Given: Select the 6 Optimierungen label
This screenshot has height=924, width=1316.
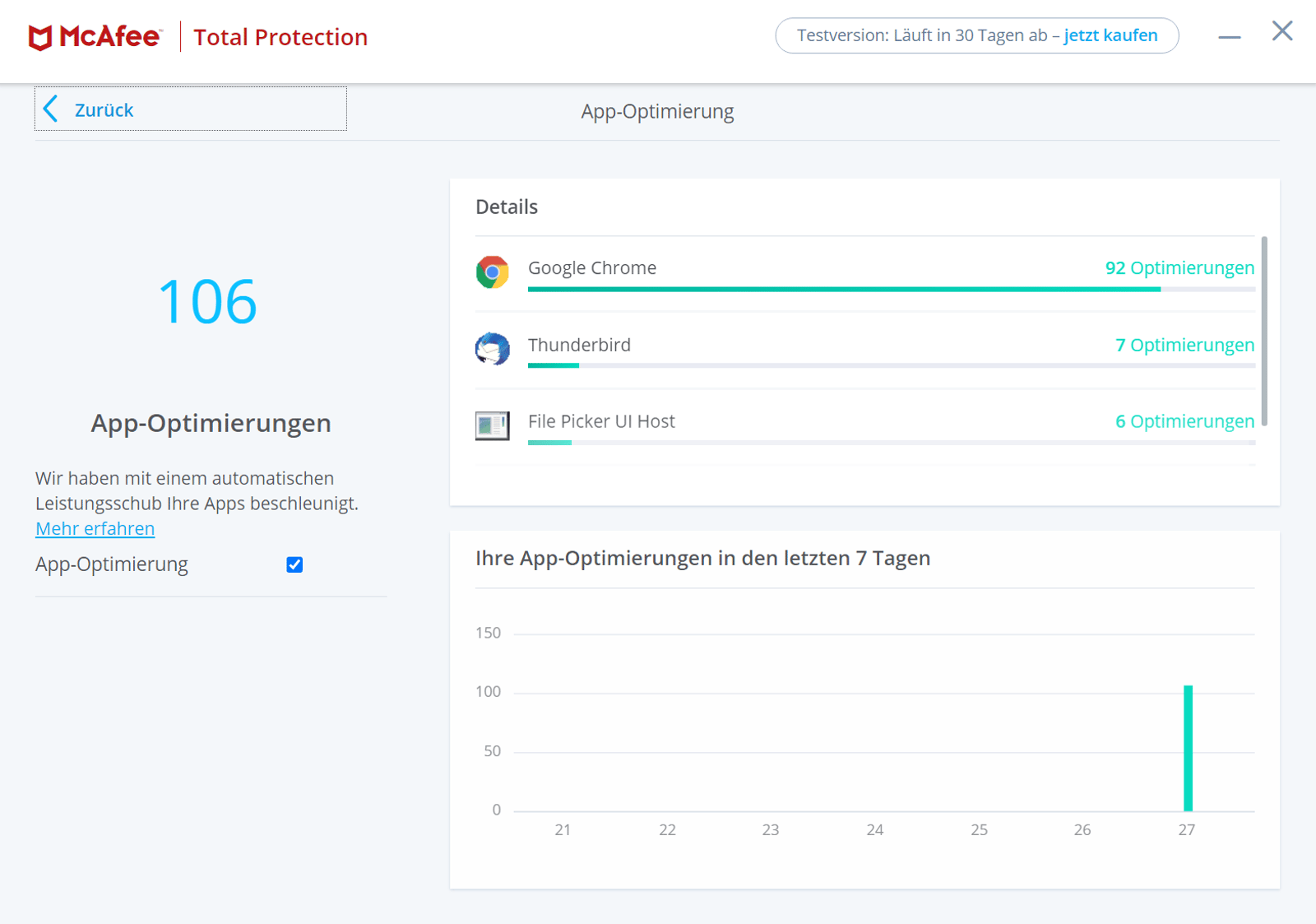Looking at the screenshot, I should tap(1184, 421).
